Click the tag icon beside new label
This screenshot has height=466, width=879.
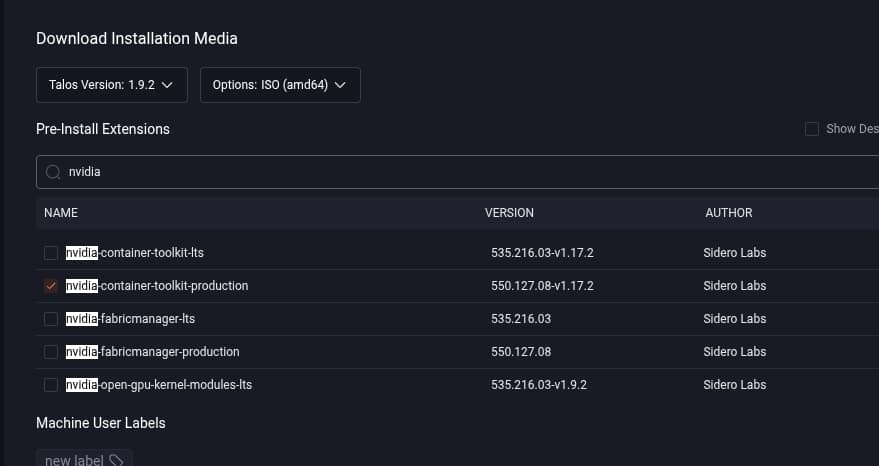[116, 460]
